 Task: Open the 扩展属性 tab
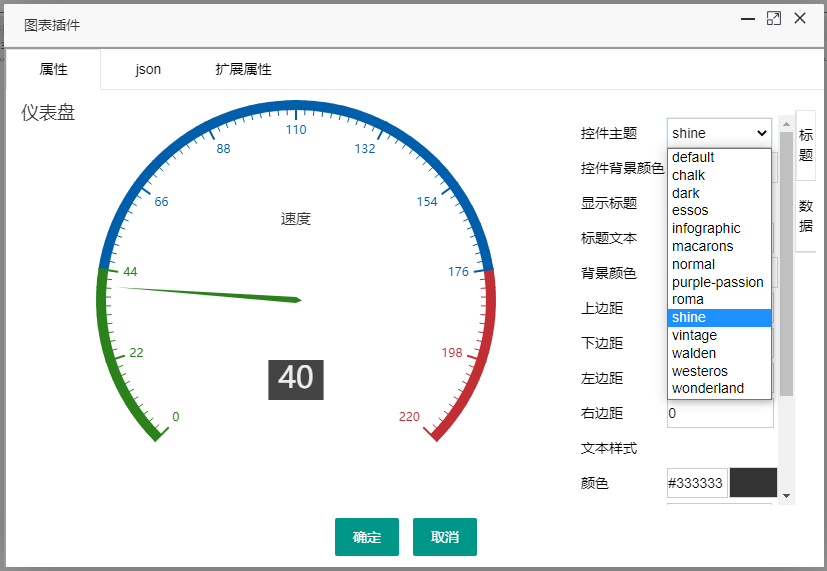point(243,69)
